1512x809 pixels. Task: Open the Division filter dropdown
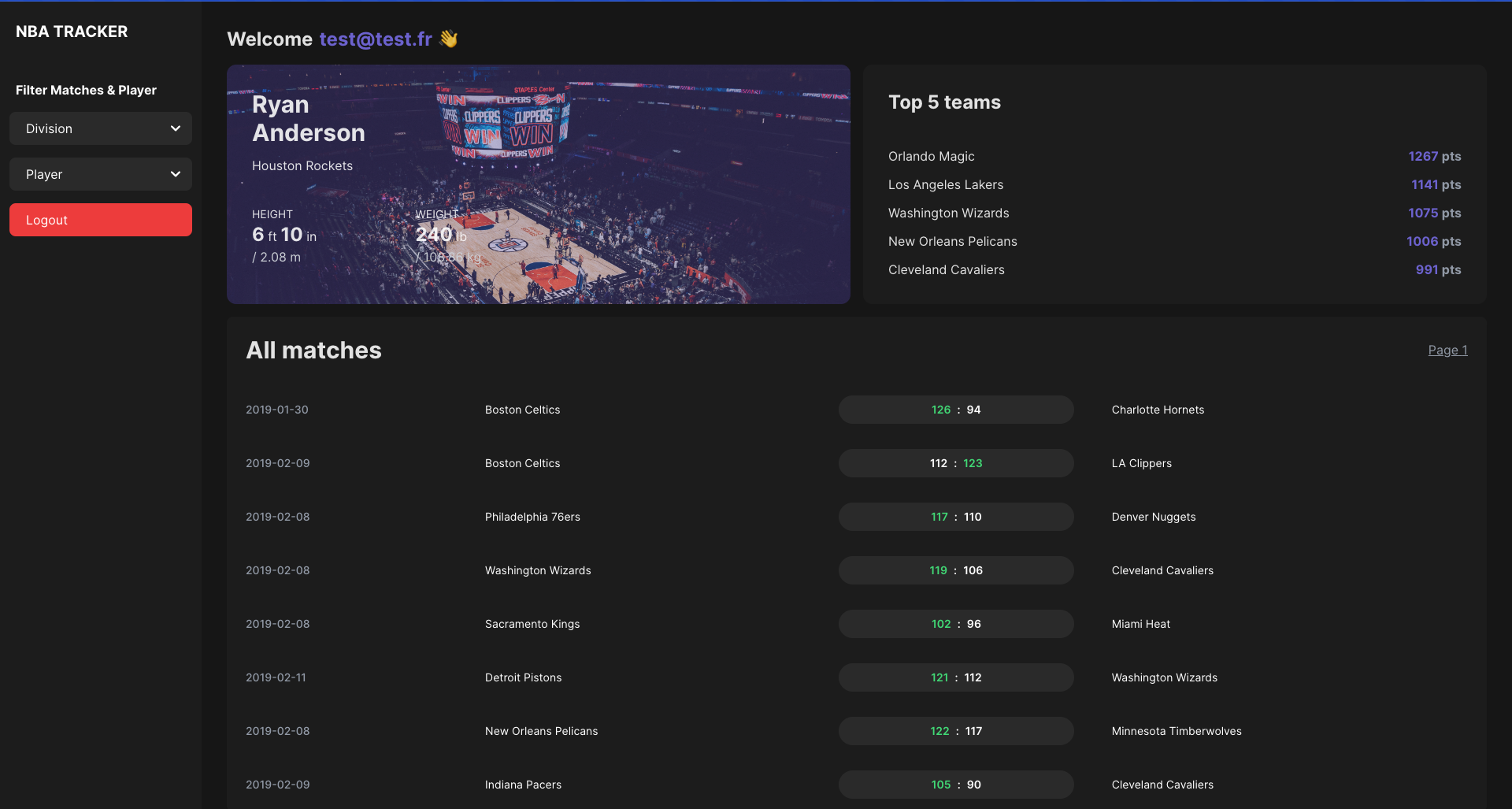(x=101, y=128)
